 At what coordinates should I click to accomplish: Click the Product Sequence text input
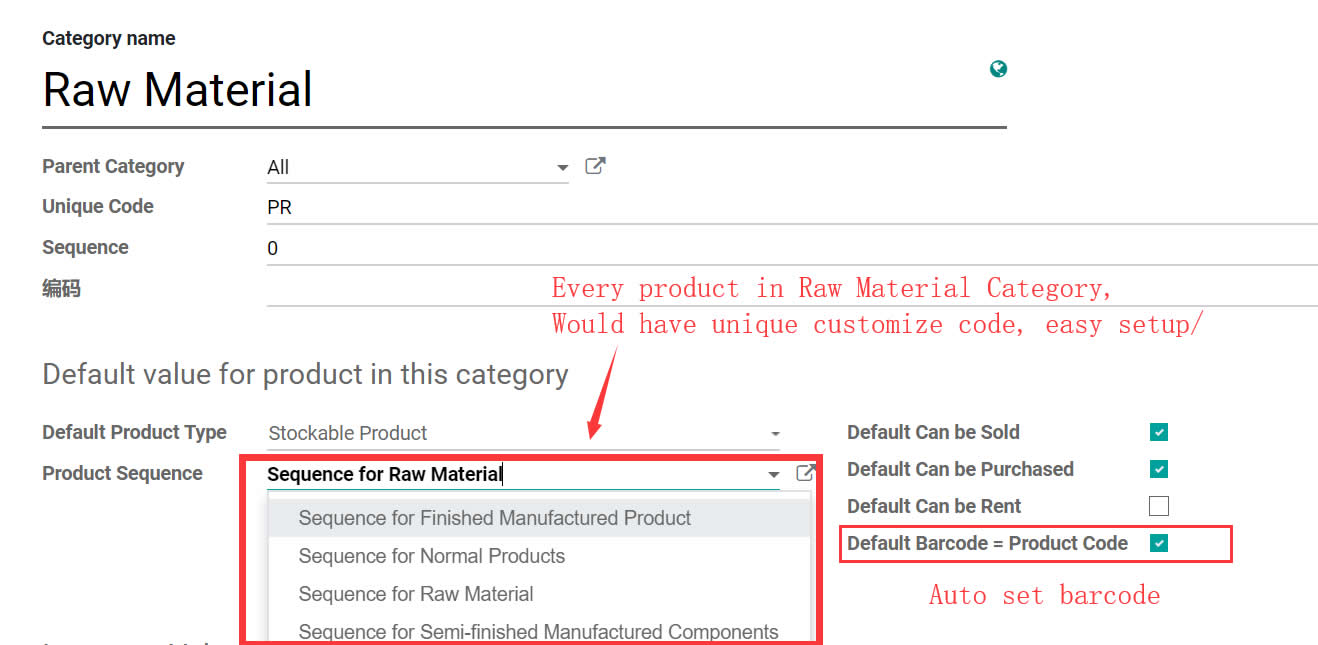[x=500, y=474]
